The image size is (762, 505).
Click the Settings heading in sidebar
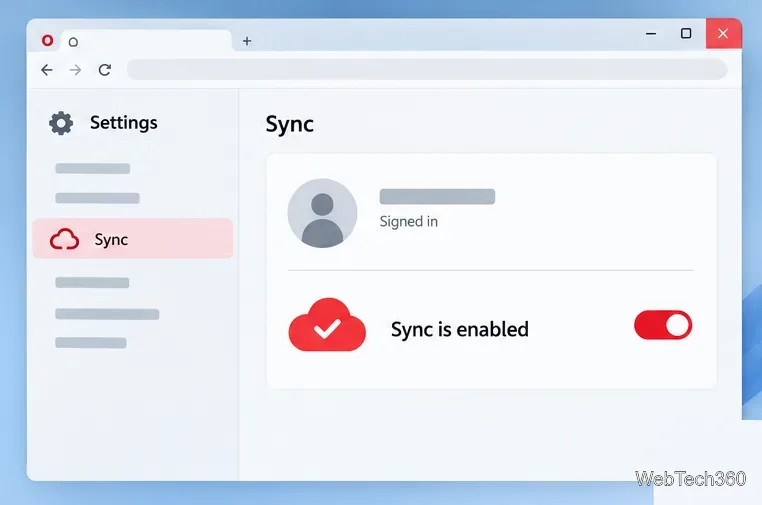[123, 122]
